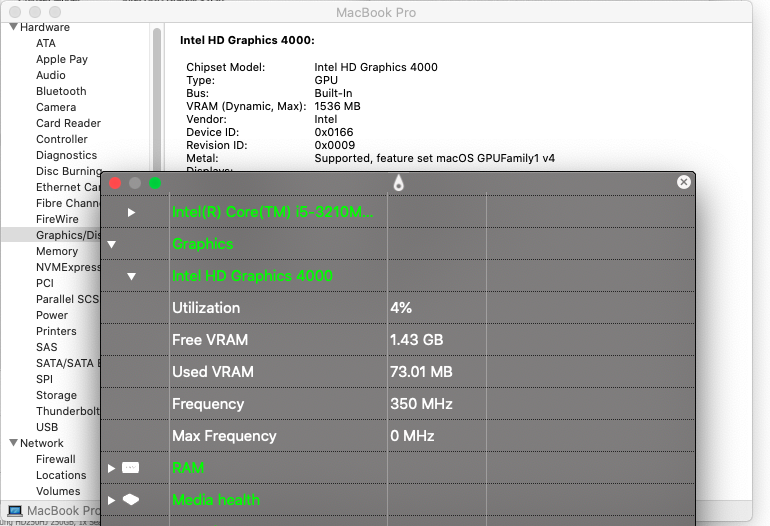This screenshot has height=526, width=770.
Task: Close the overlay with the round X button
Action: 683,182
